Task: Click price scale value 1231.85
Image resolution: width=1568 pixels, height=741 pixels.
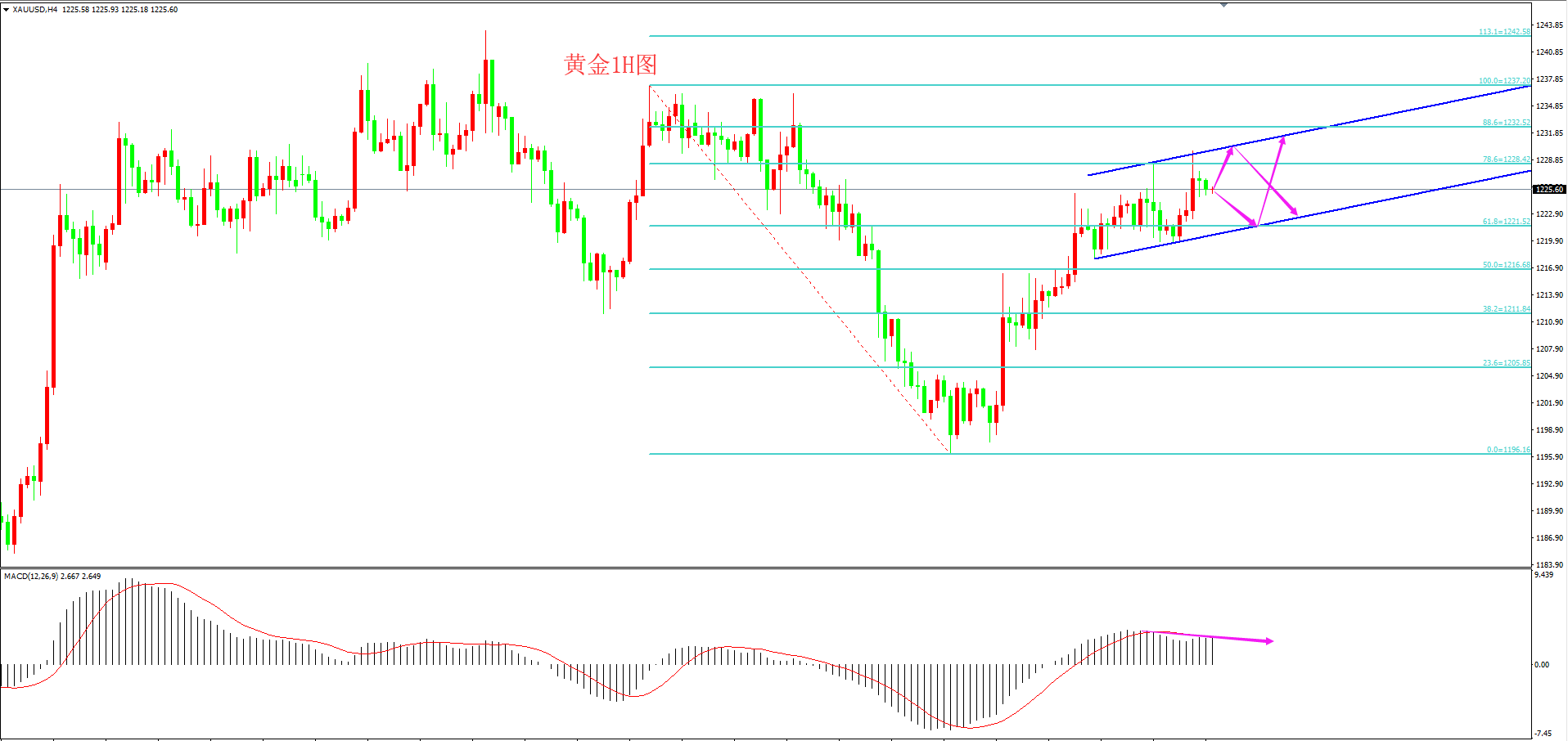Action: point(1549,133)
